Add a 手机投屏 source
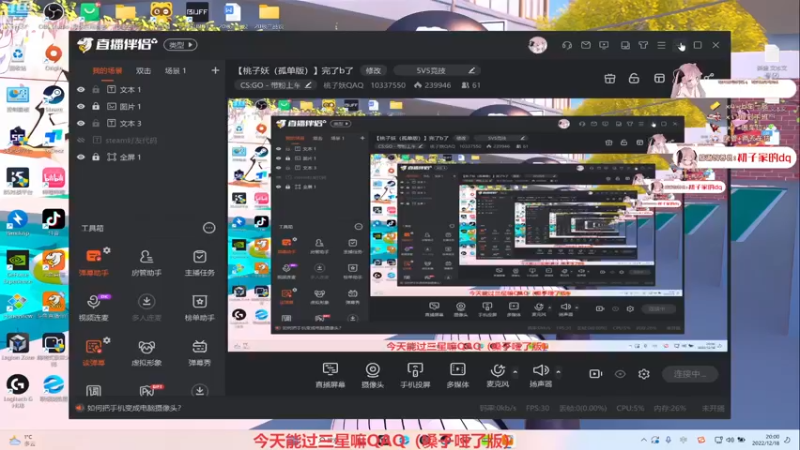 click(415, 375)
